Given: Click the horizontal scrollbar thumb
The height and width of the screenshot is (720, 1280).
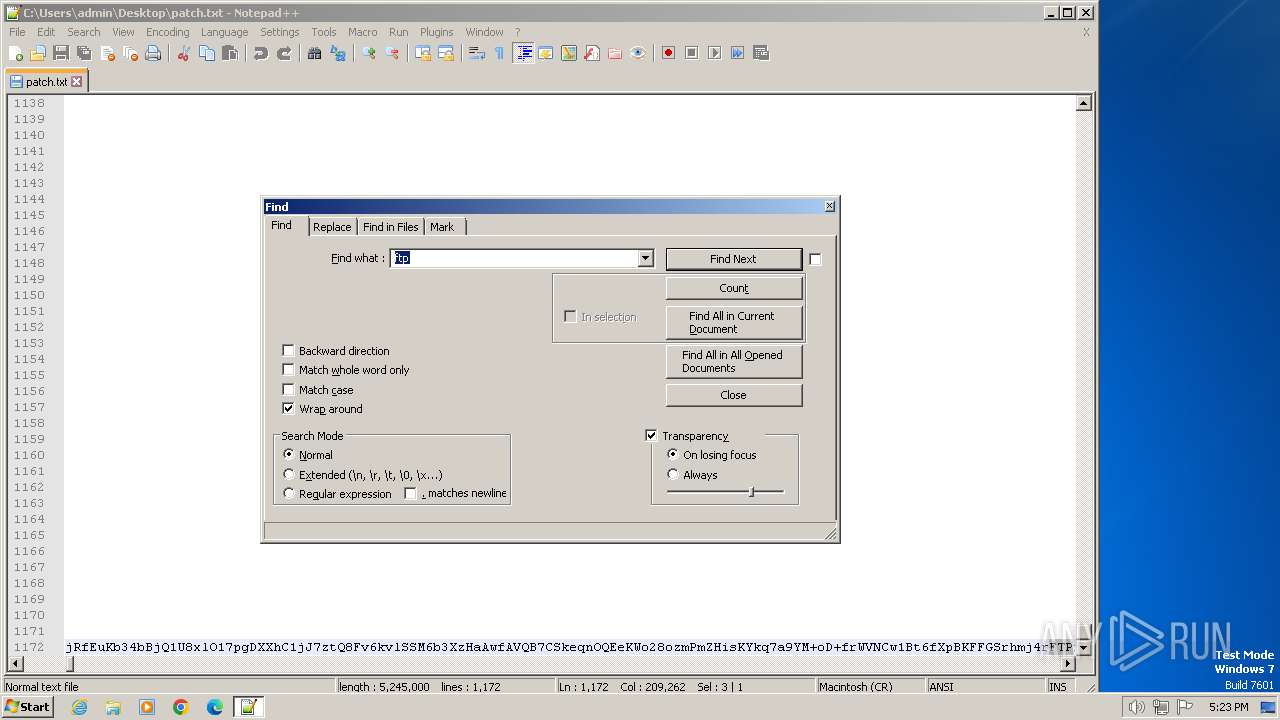Looking at the screenshot, I should tap(70, 664).
